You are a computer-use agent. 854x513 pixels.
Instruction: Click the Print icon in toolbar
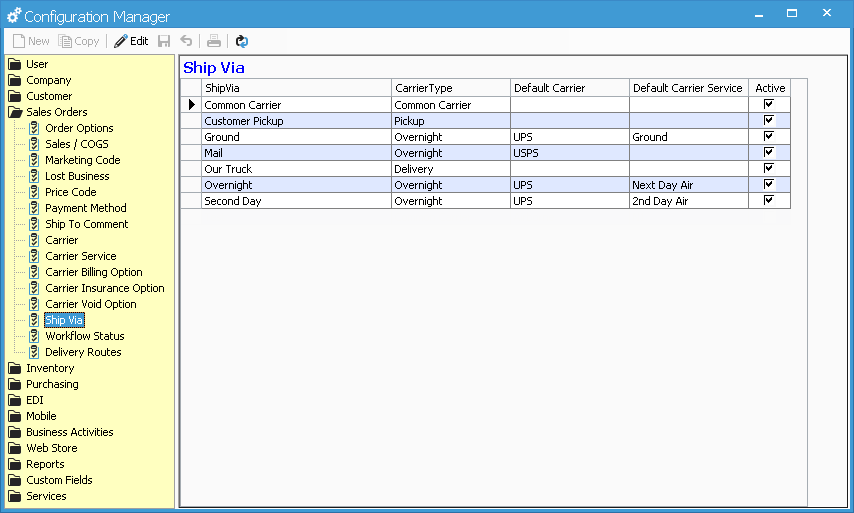(x=214, y=41)
